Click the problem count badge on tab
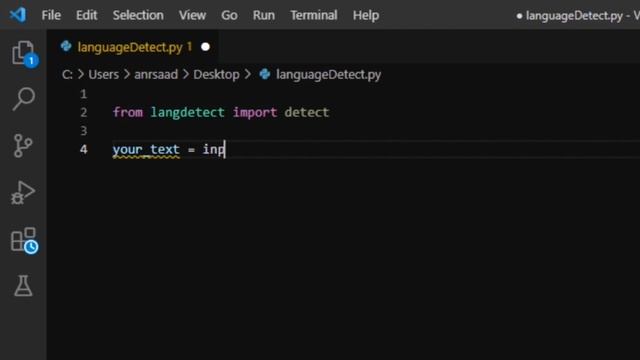The image size is (640, 360). click(x=189, y=47)
